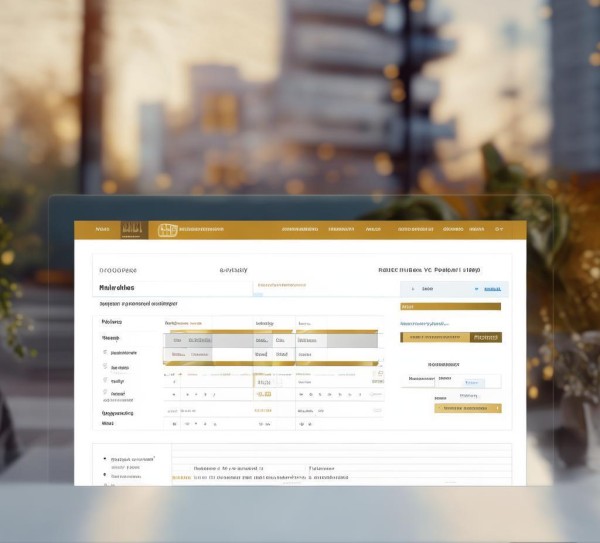Open the center menu item in the gold navbar
The height and width of the screenshot is (543, 600).
click(299, 230)
